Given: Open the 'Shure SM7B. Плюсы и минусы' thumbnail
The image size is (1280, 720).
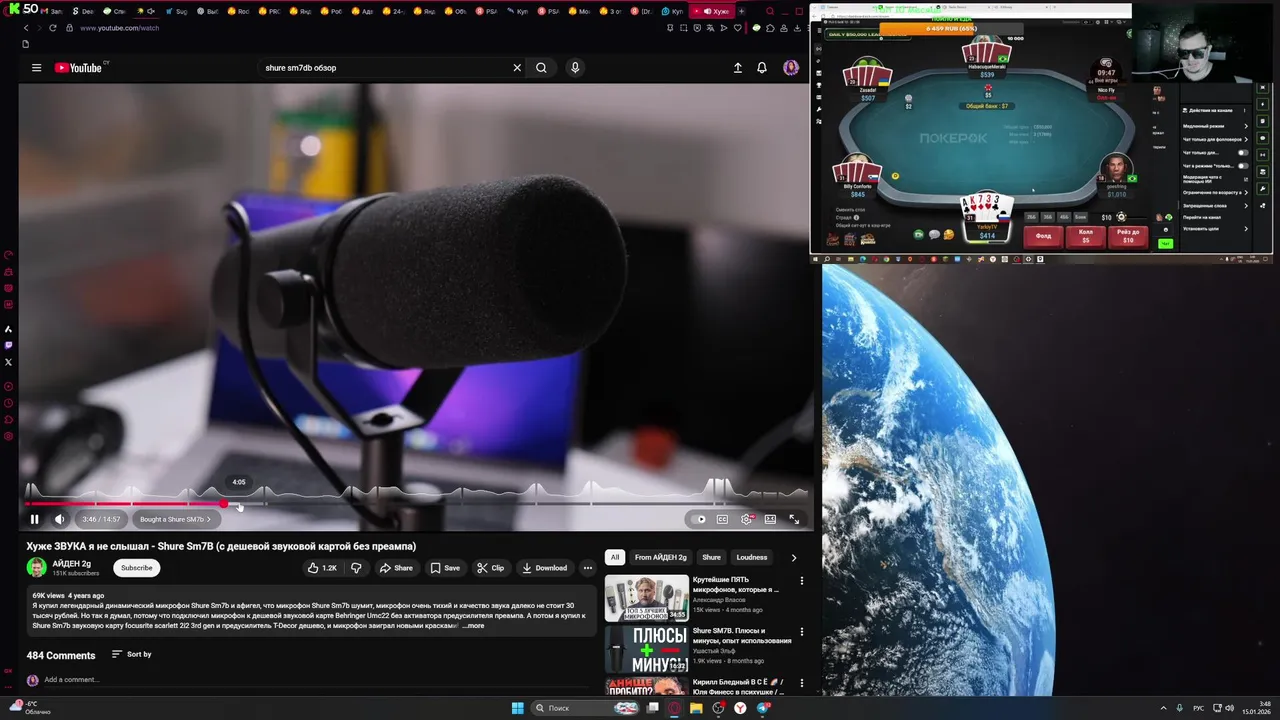Looking at the screenshot, I should click(x=647, y=648).
